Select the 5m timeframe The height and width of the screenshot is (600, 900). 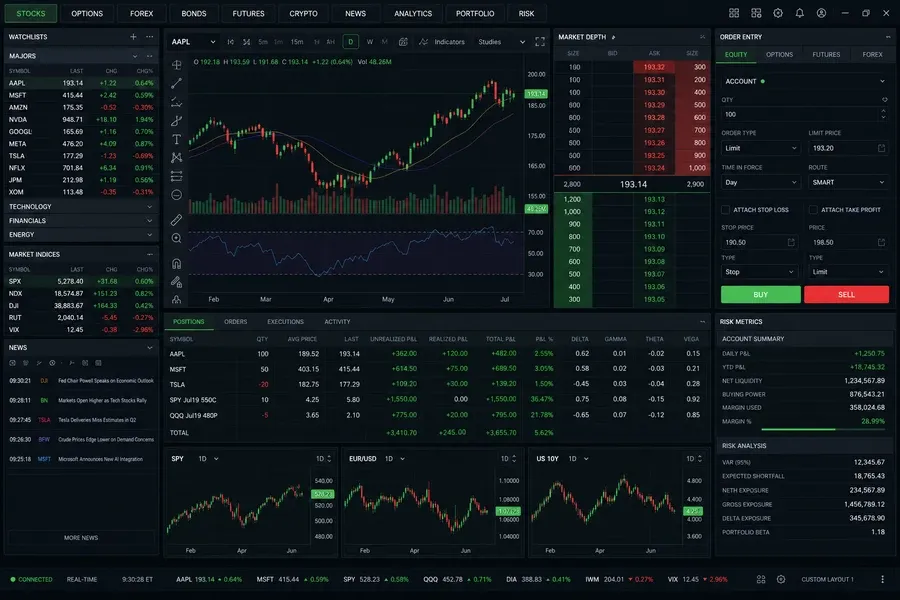tap(263, 42)
